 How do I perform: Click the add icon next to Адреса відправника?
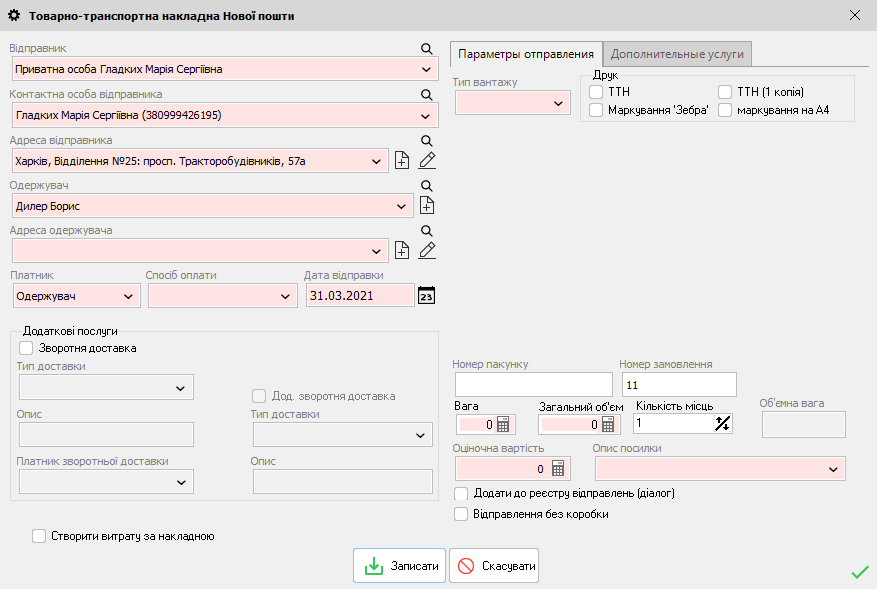tap(402, 160)
